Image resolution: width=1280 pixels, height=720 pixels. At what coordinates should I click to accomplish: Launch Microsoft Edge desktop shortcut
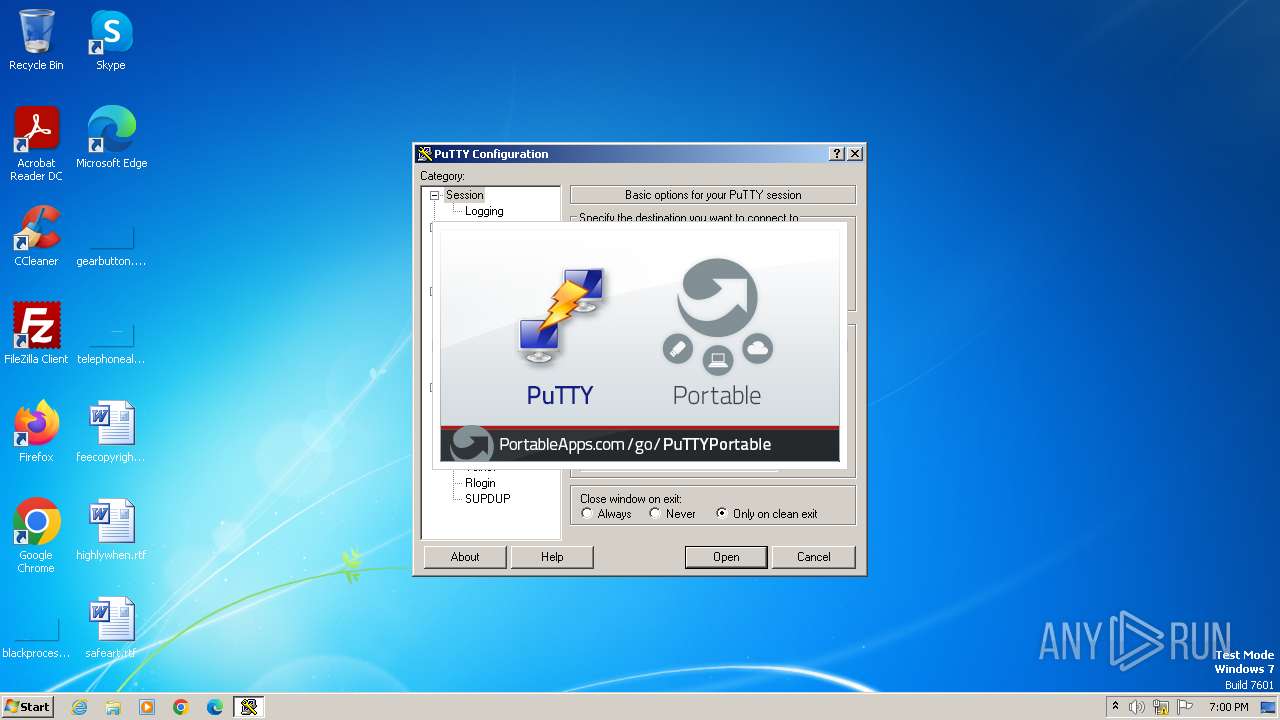tap(111, 137)
